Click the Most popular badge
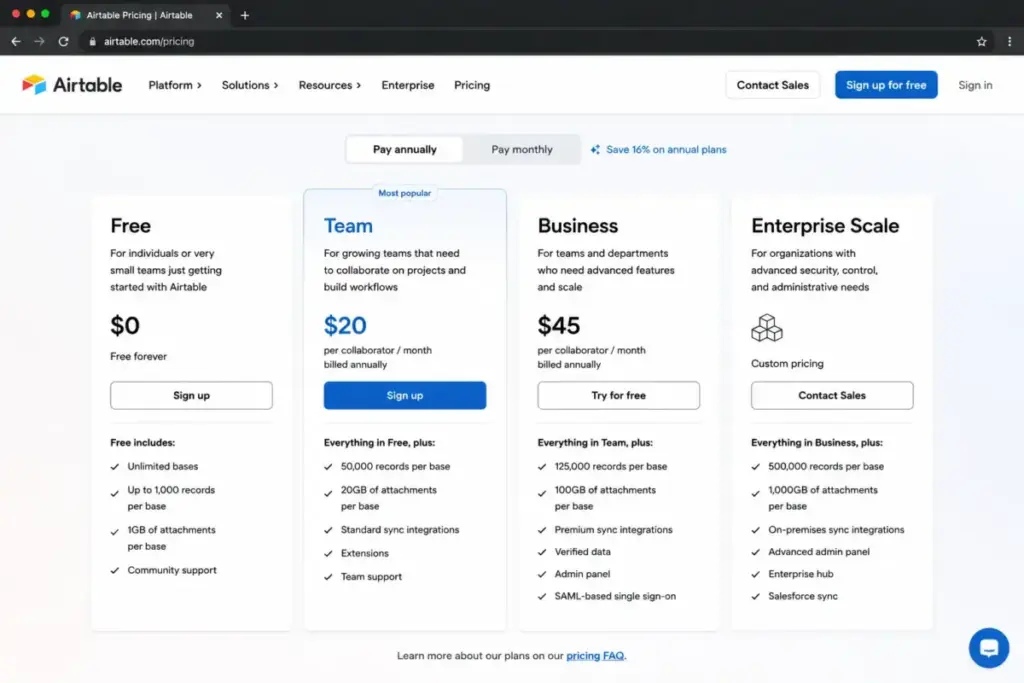This screenshot has width=1024, height=683. tap(404, 193)
